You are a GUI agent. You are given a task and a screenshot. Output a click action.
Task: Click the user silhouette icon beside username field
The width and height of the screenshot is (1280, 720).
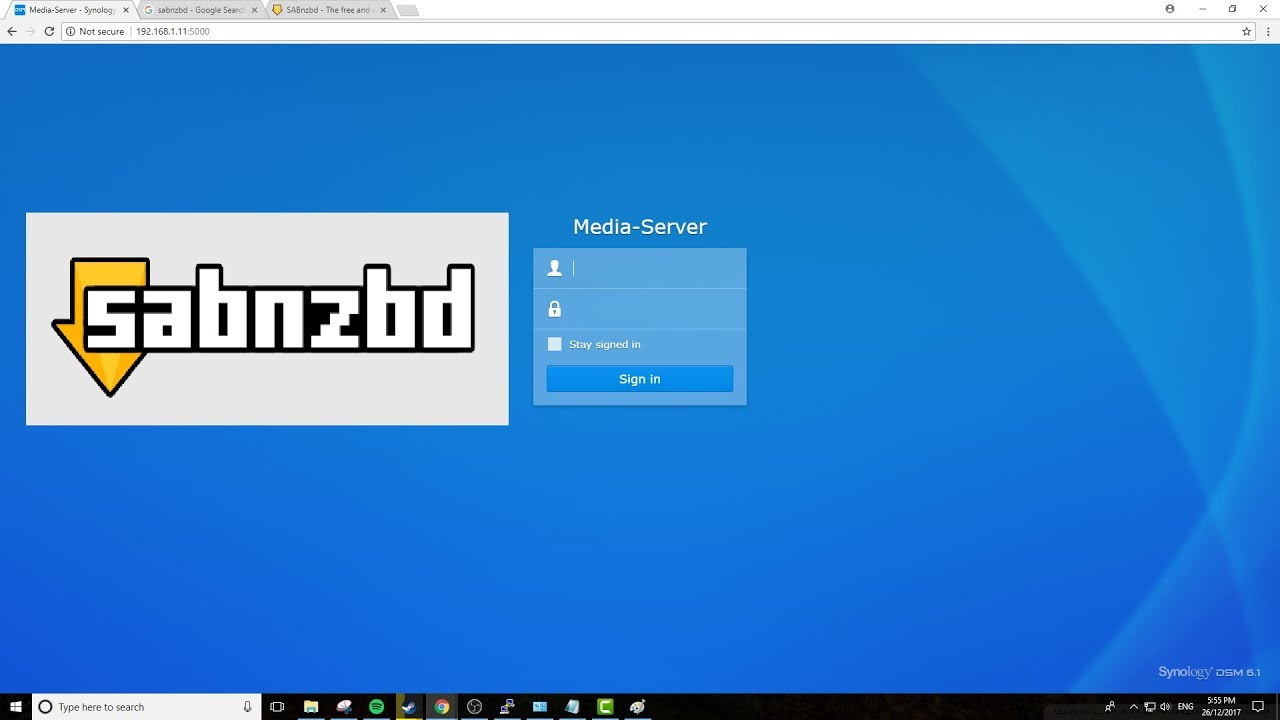[555, 268]
